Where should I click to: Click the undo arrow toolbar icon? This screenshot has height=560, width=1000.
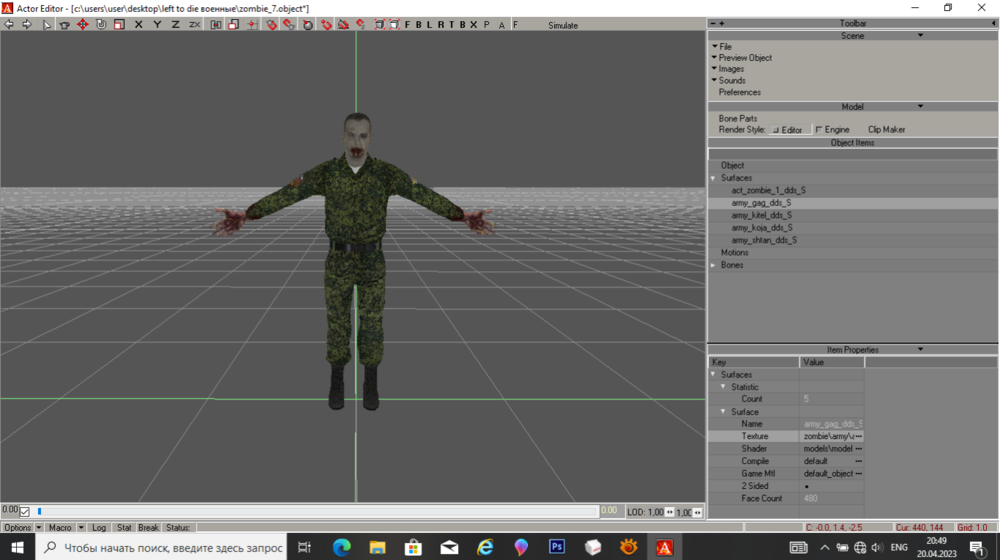tap(10, 24)
